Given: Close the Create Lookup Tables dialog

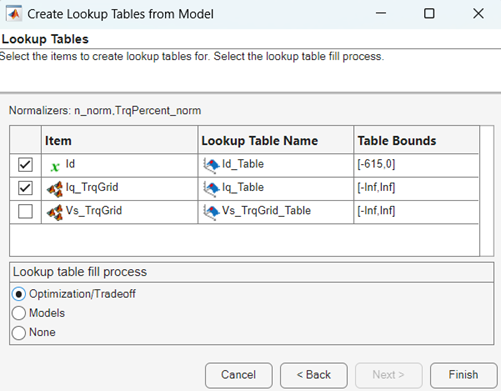Looking at the screenshot, I should [478, 14].
